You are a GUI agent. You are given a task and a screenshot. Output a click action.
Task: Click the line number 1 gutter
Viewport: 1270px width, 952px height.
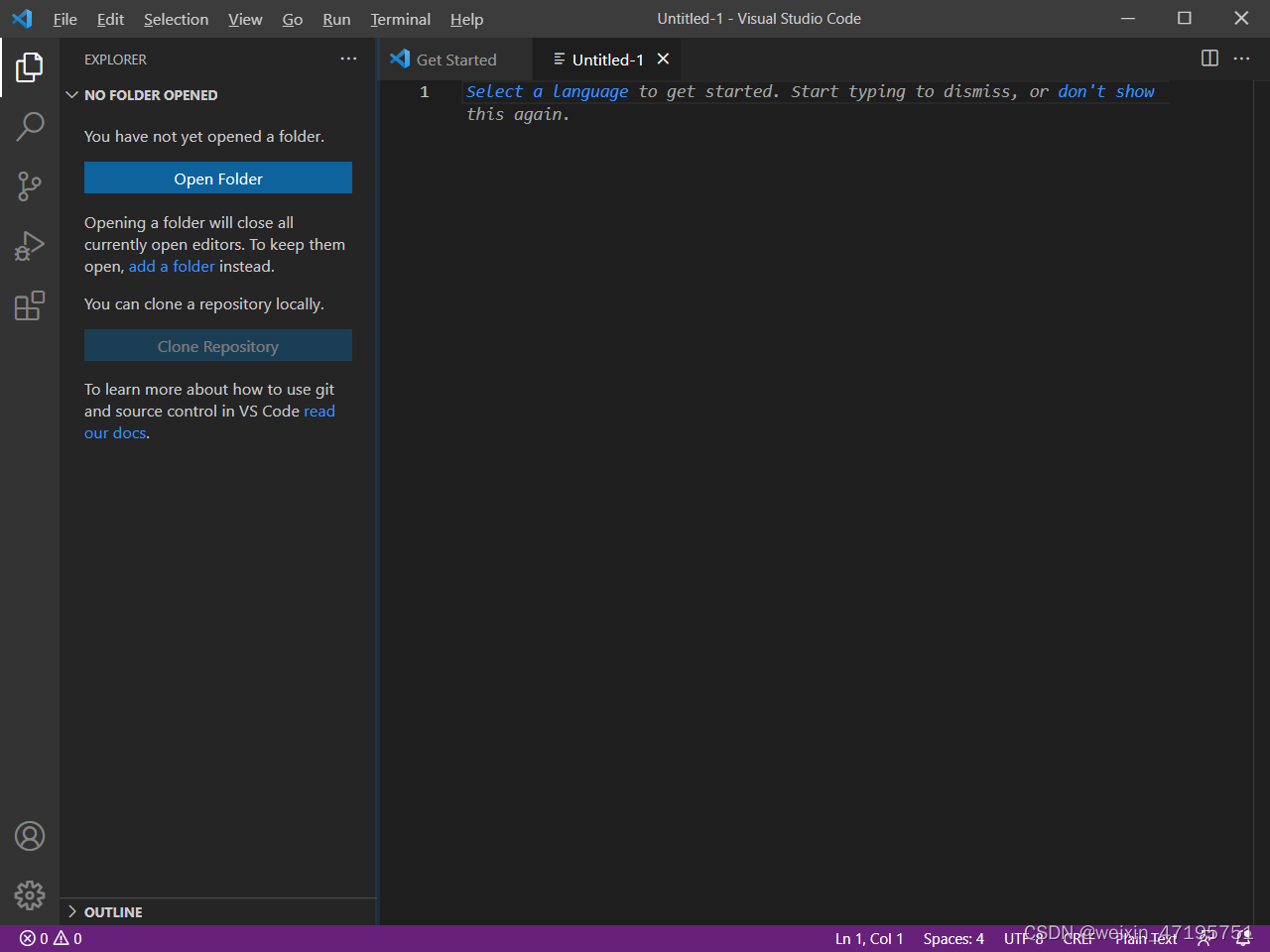pos(425,91)
